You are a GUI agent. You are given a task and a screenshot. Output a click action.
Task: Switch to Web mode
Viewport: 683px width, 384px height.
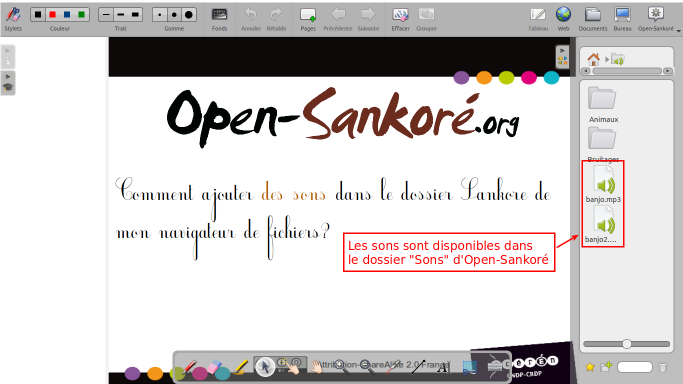563,19
